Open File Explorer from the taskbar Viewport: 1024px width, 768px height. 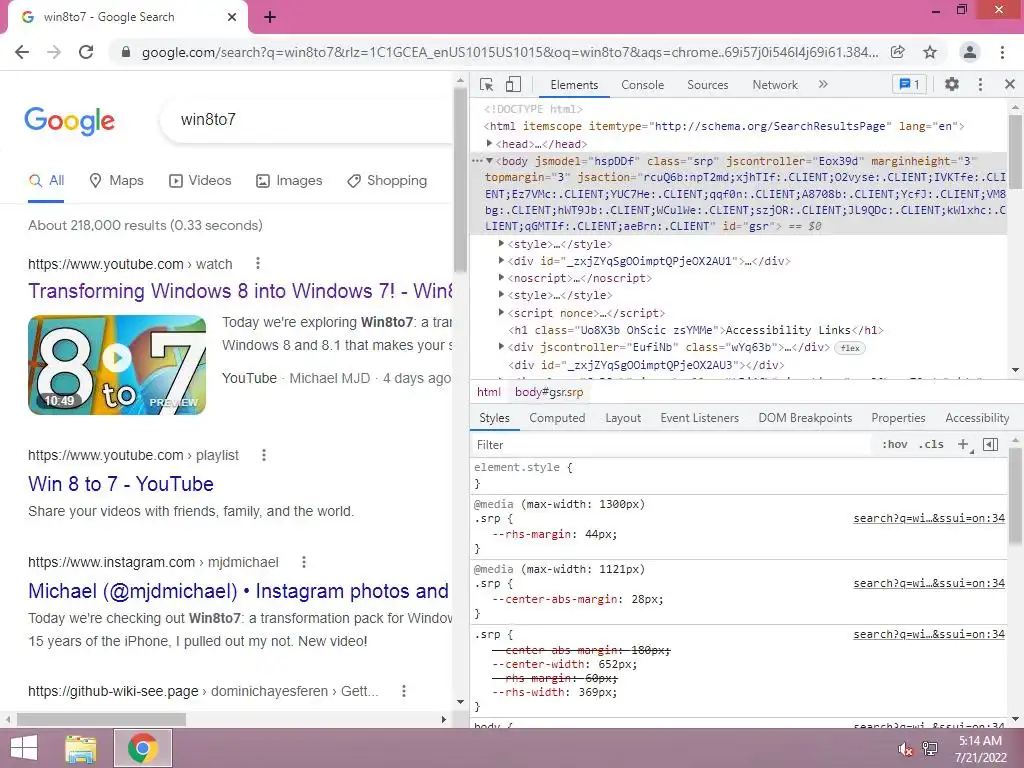click(81, 748)
